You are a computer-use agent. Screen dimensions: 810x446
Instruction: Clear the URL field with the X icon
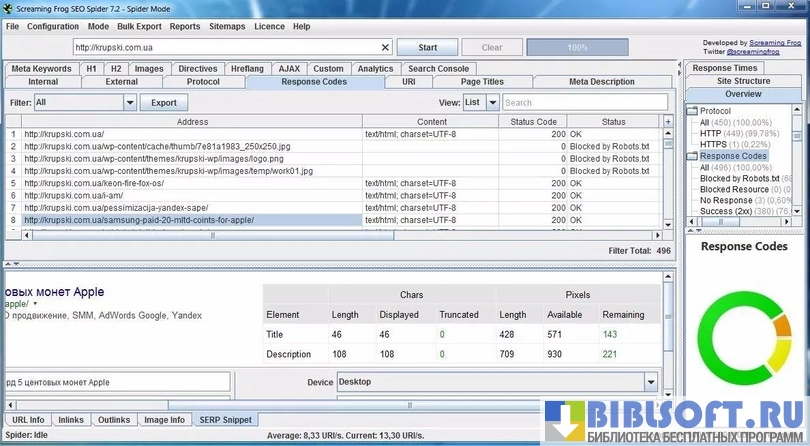tap(386, 47)
